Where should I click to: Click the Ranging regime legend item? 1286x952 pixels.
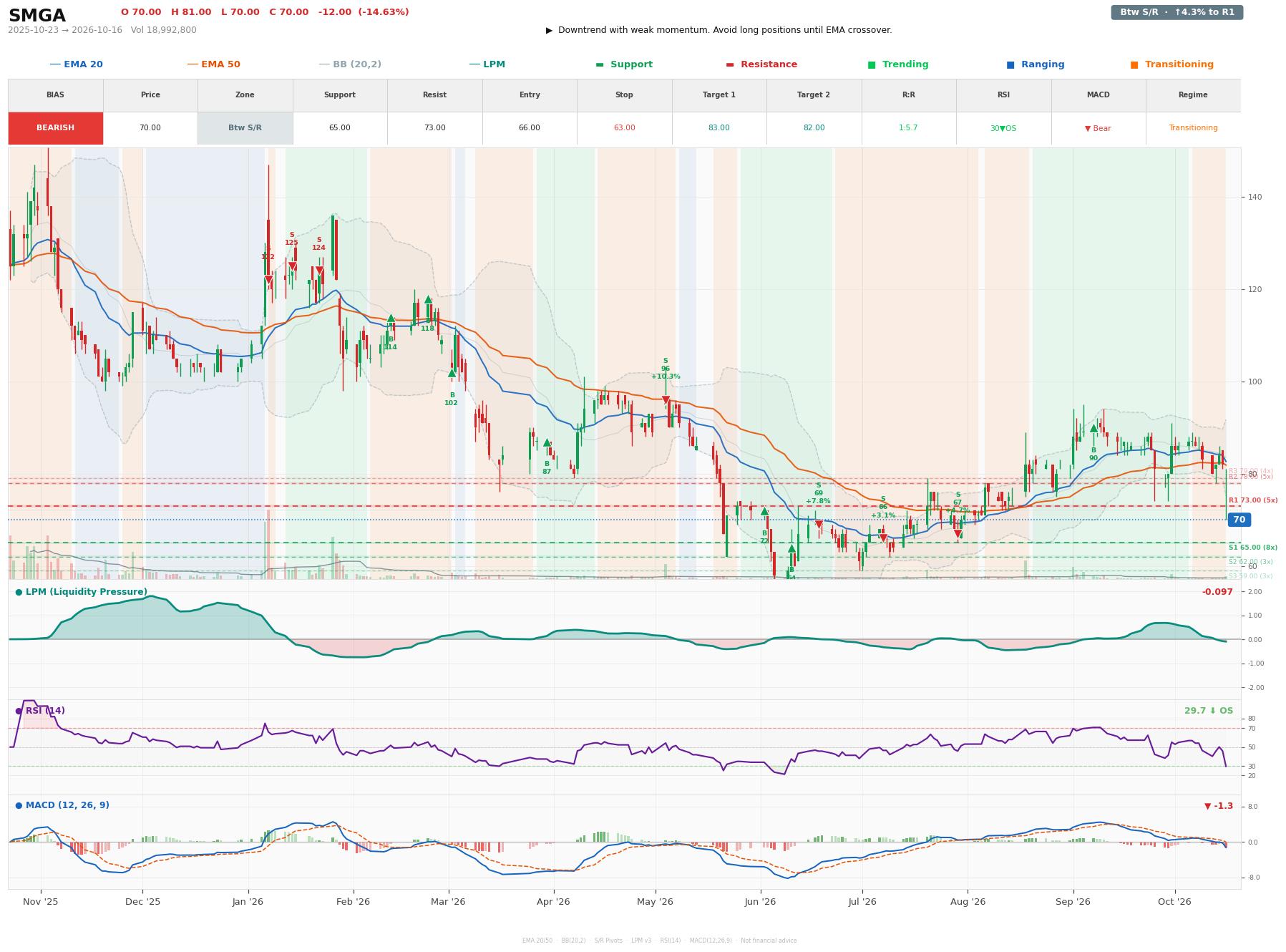point(1036,64)
